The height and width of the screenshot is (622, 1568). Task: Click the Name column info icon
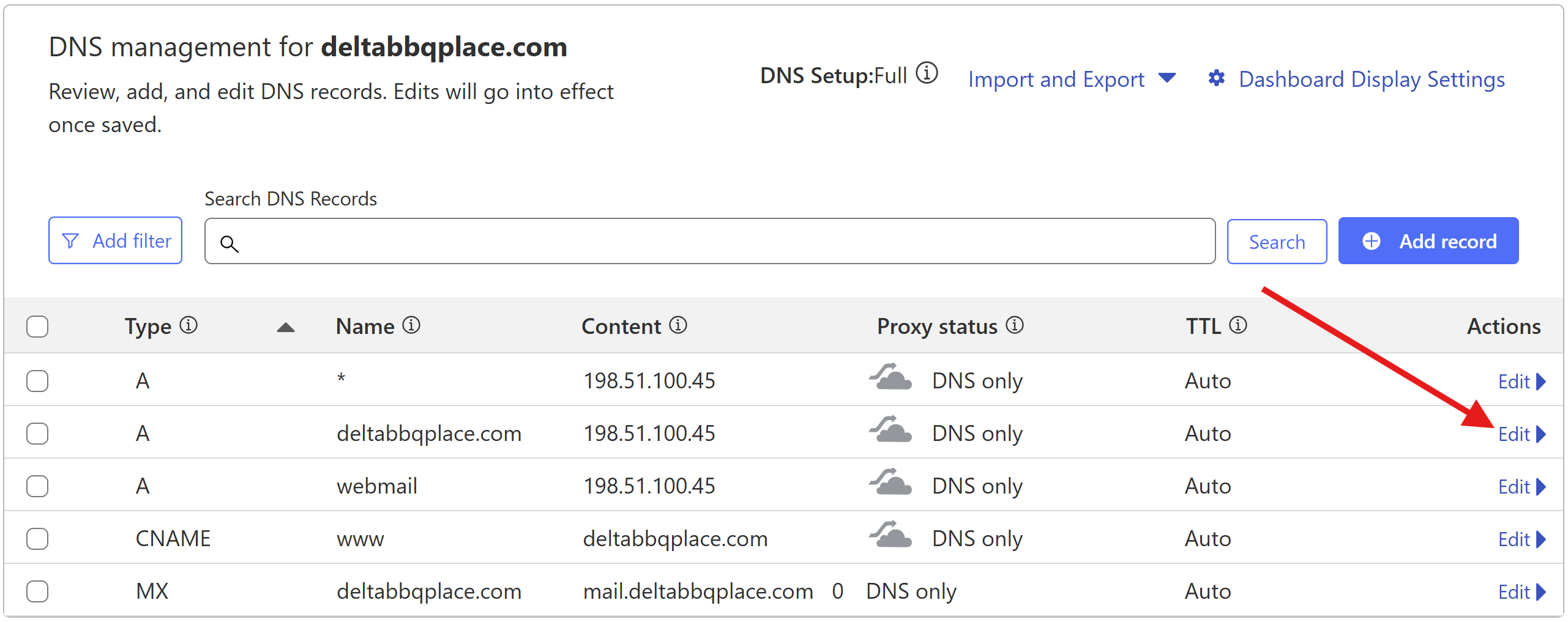(x=411, y=325)
